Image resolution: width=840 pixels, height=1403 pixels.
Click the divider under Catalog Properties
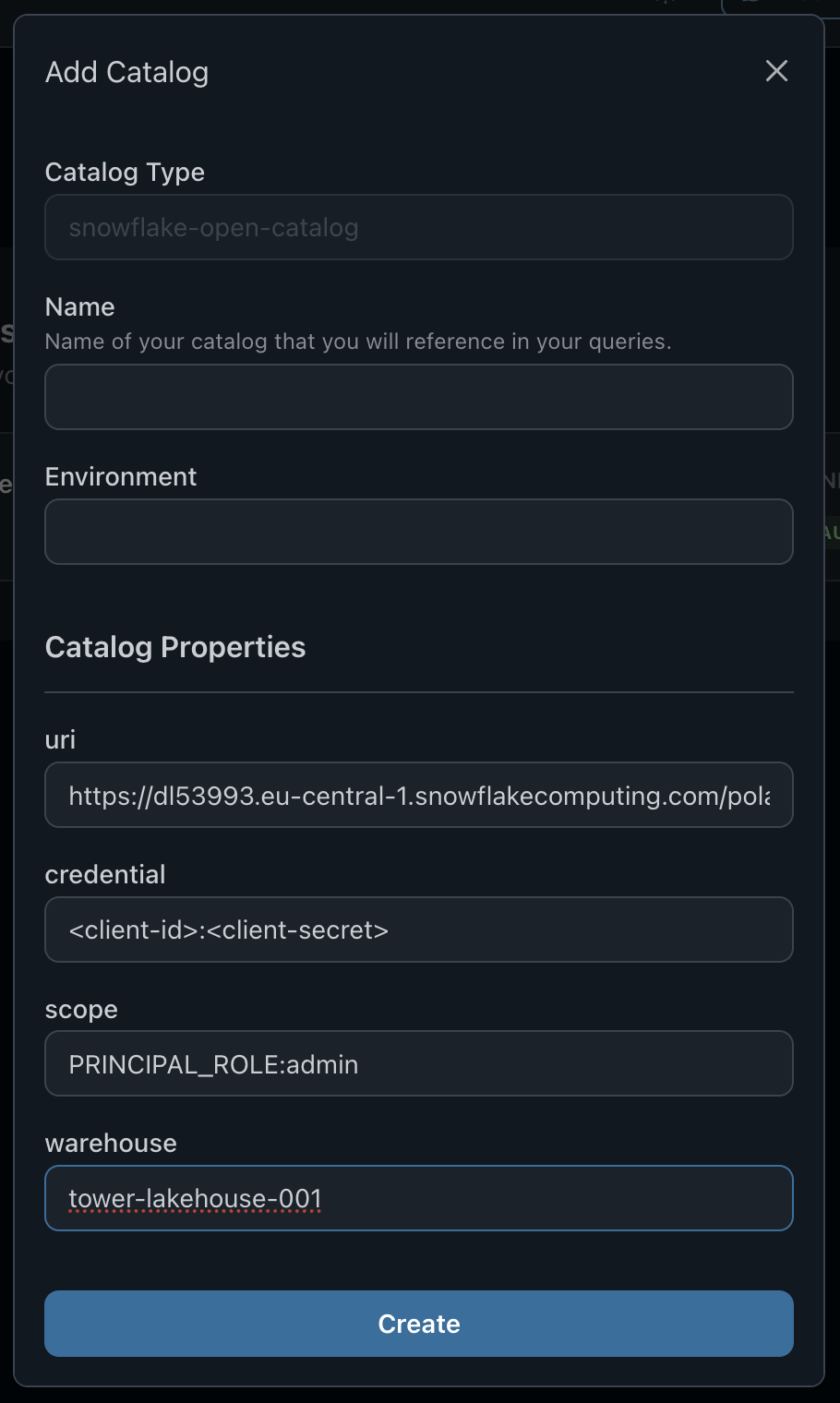419,689
